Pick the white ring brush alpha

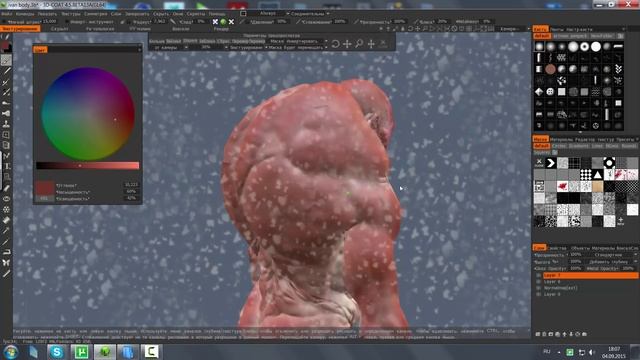(584, 47)
